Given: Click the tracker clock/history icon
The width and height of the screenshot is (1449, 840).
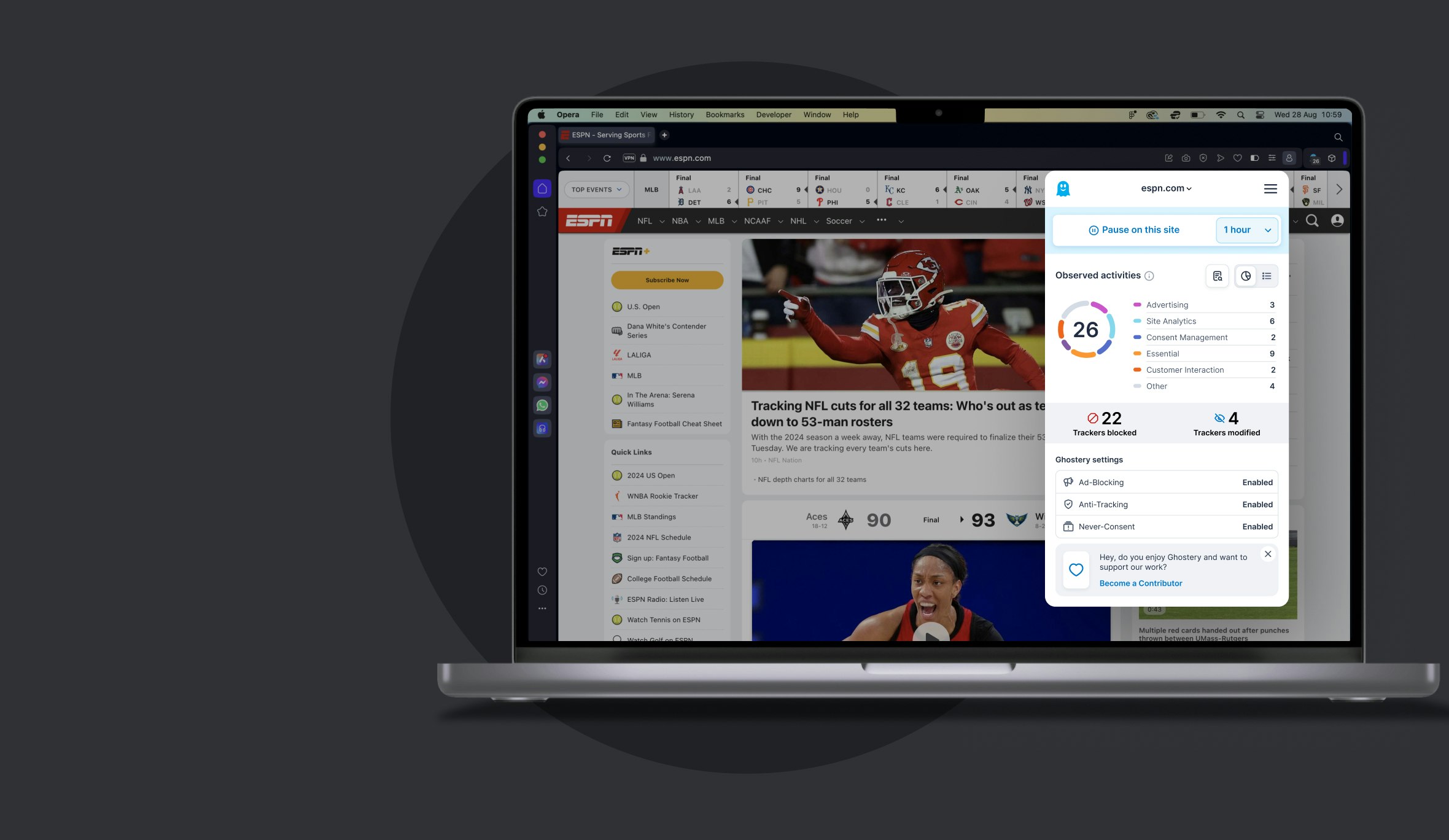Looking at the screenshot, I should coord(1245,276).
